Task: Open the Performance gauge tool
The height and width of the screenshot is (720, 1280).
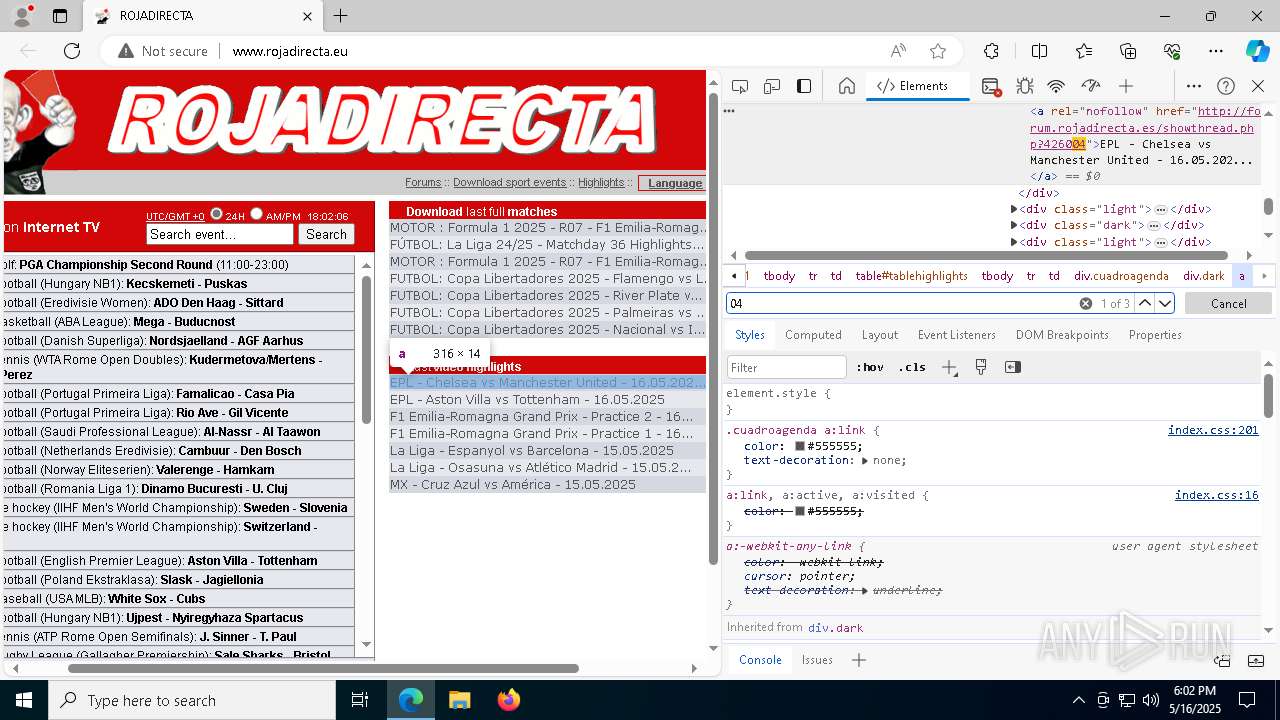Action: pyautogui.click(x=1091, y=86)
